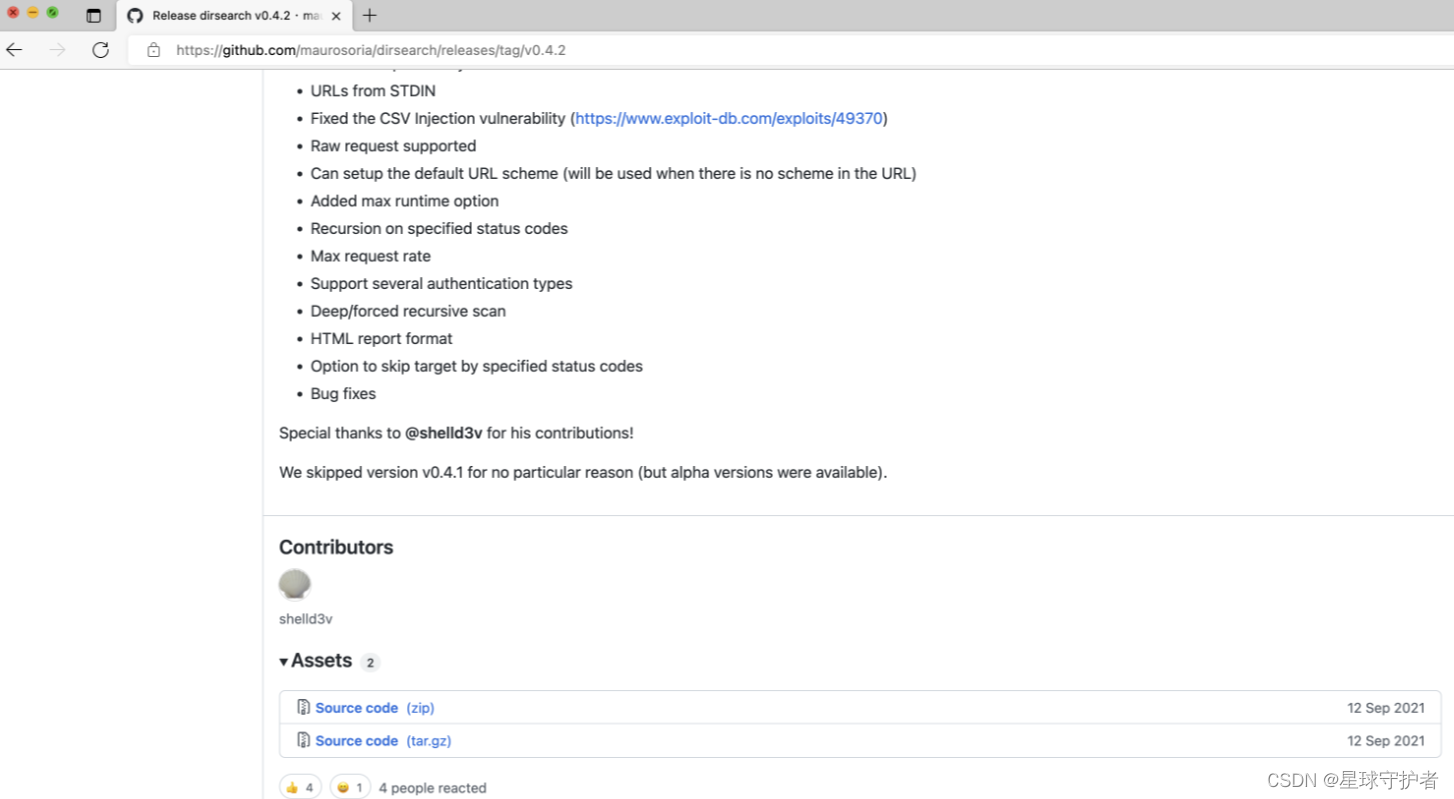Open the exploit-db.com/exploits/49370 link
This screenshot has width=1454, height=799.
point(729,117)
